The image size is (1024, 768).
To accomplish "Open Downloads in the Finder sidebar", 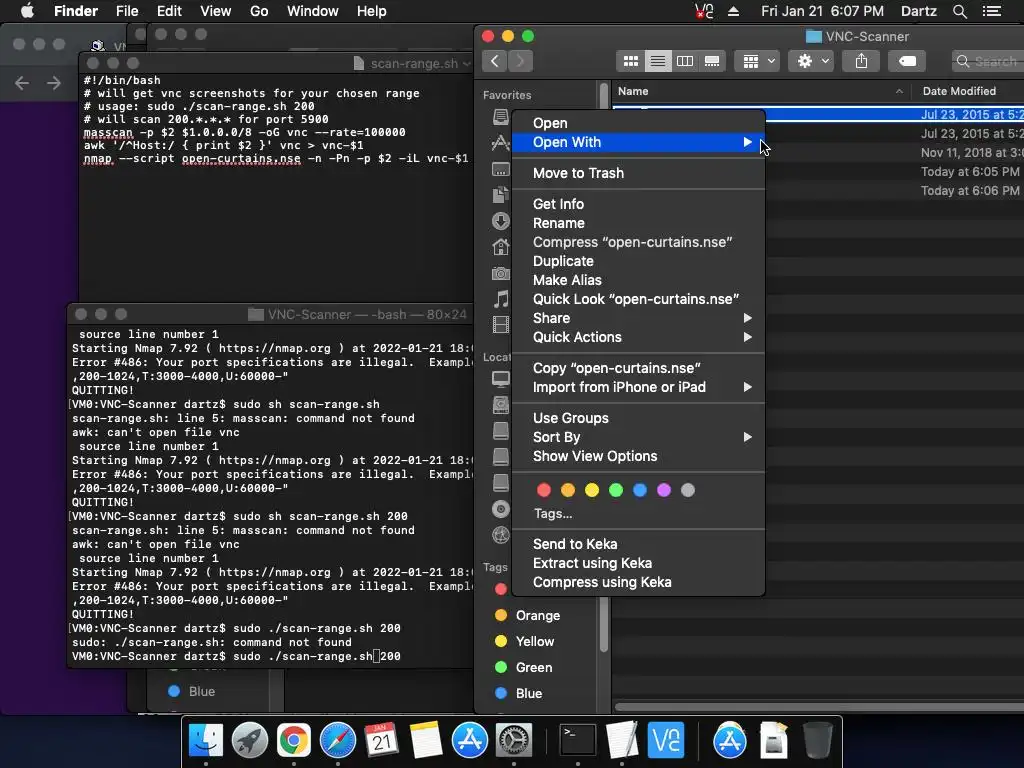I will point(501,221).
